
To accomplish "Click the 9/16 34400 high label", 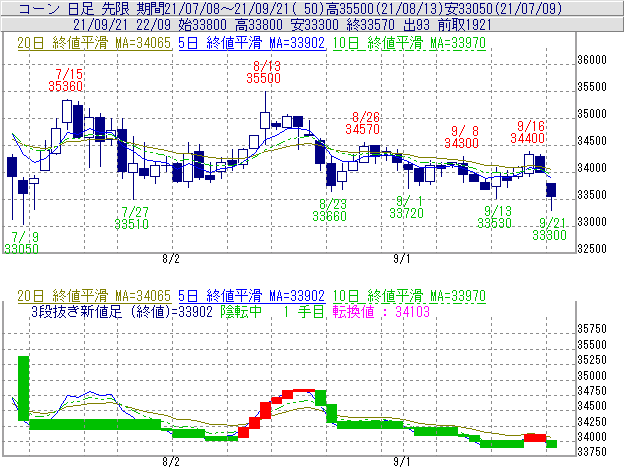I will coord(528,132).
